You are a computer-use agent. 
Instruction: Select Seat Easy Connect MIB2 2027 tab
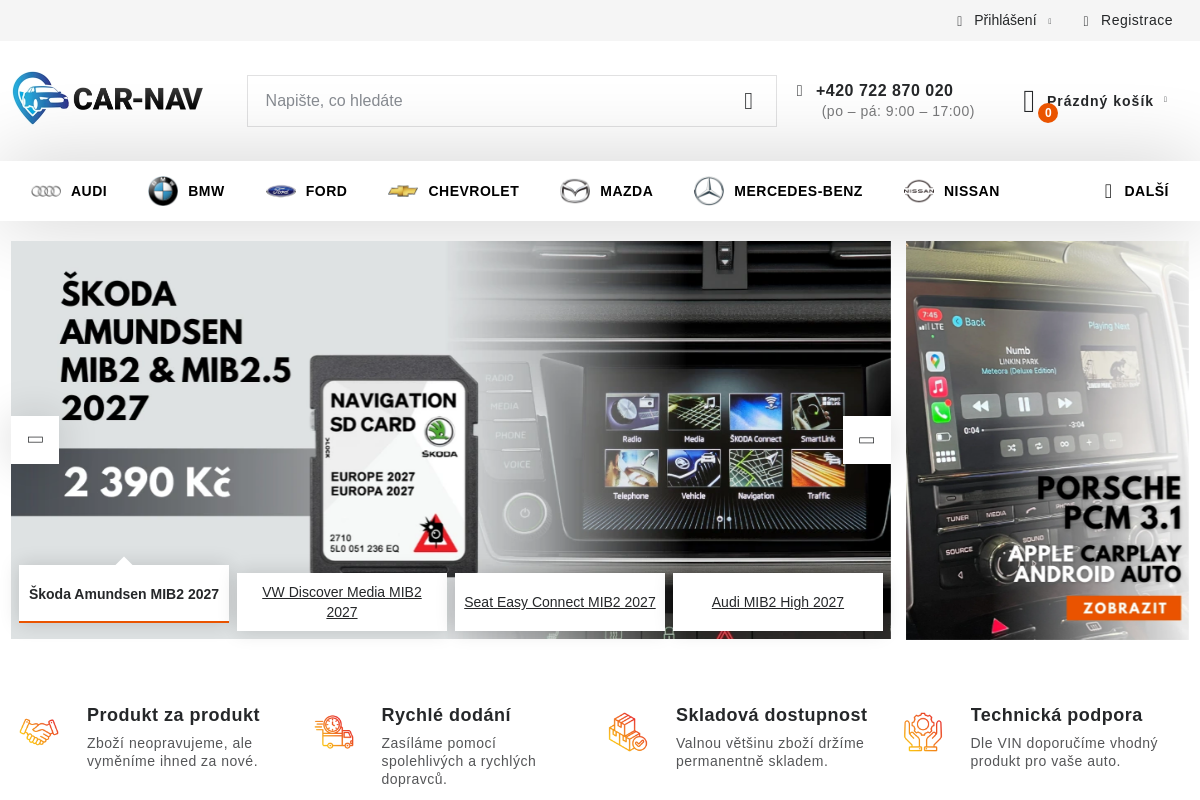(560, 602)
